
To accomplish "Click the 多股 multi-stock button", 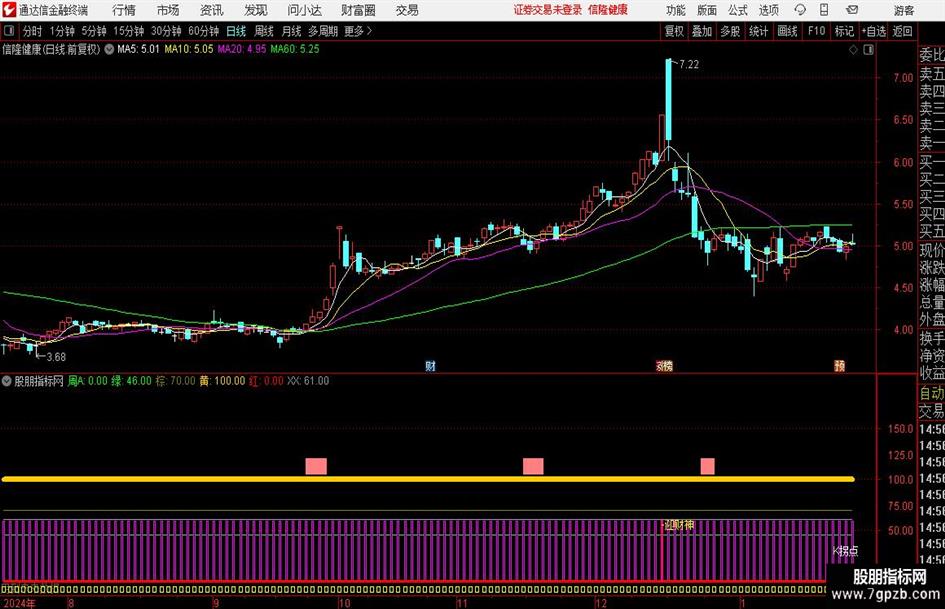I will pyautogui.click(x=730, y=31).
